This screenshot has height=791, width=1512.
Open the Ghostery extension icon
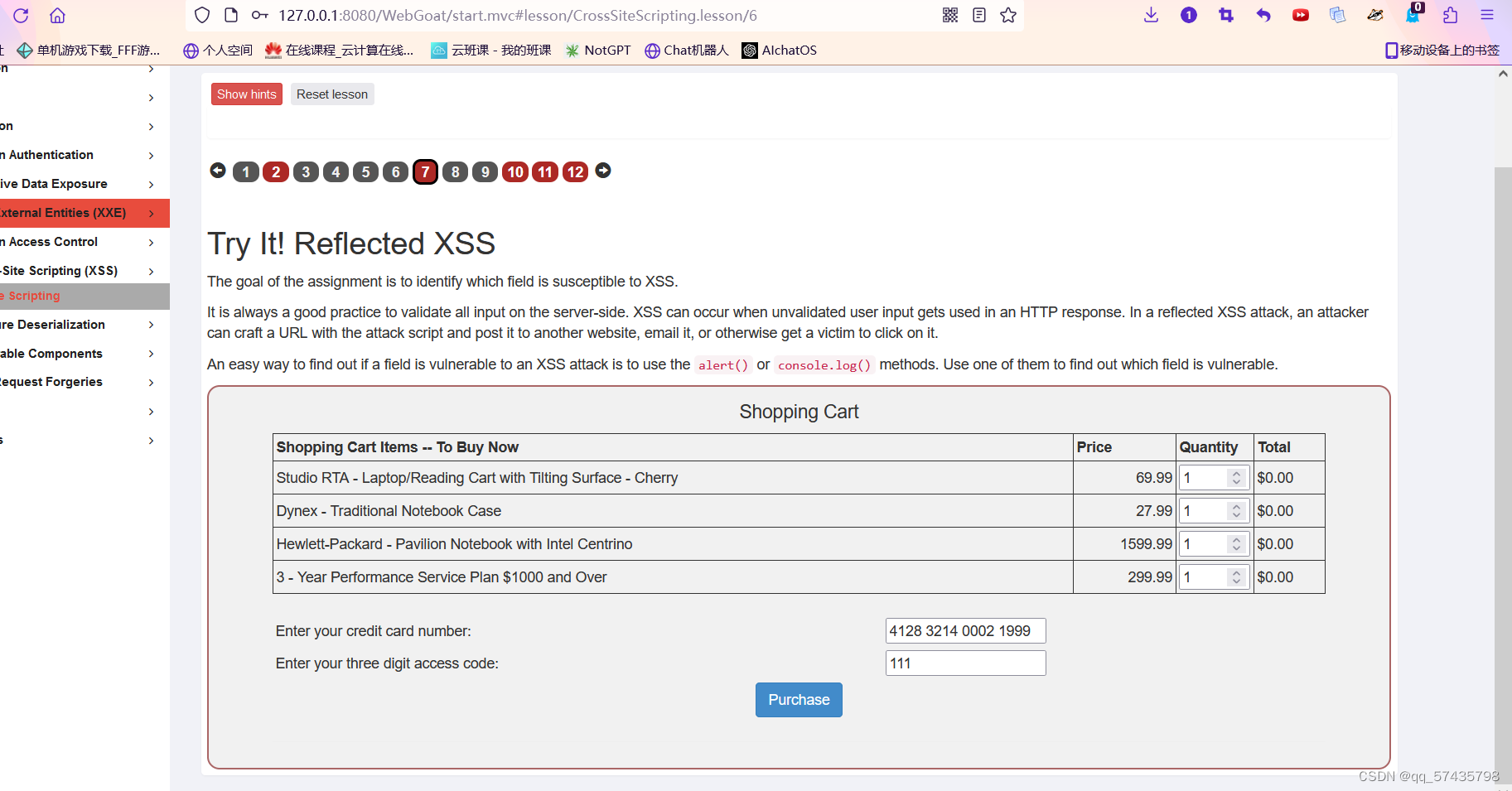[1413, 13]
